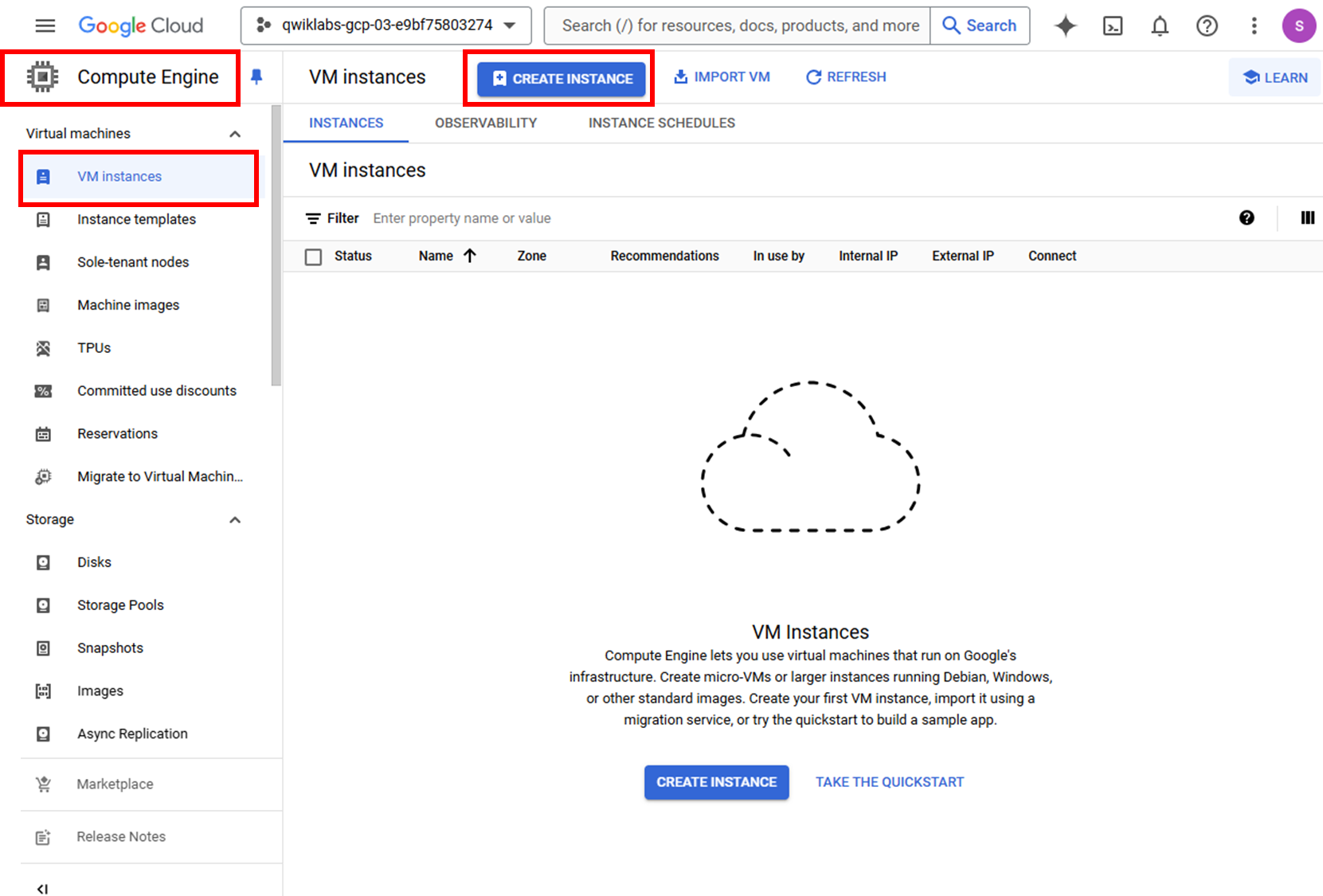This screenshot has width=1323, height=896.
Task: Click the Marketplace cart icon
Action: coord(43,784)
